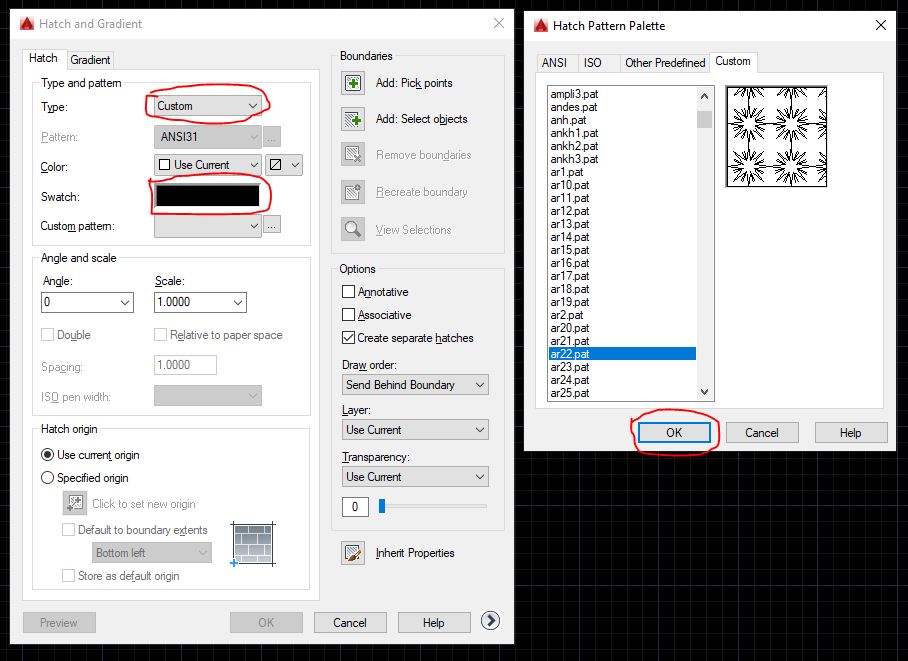
Task: Open View Selections
Action: pos(351,229)
